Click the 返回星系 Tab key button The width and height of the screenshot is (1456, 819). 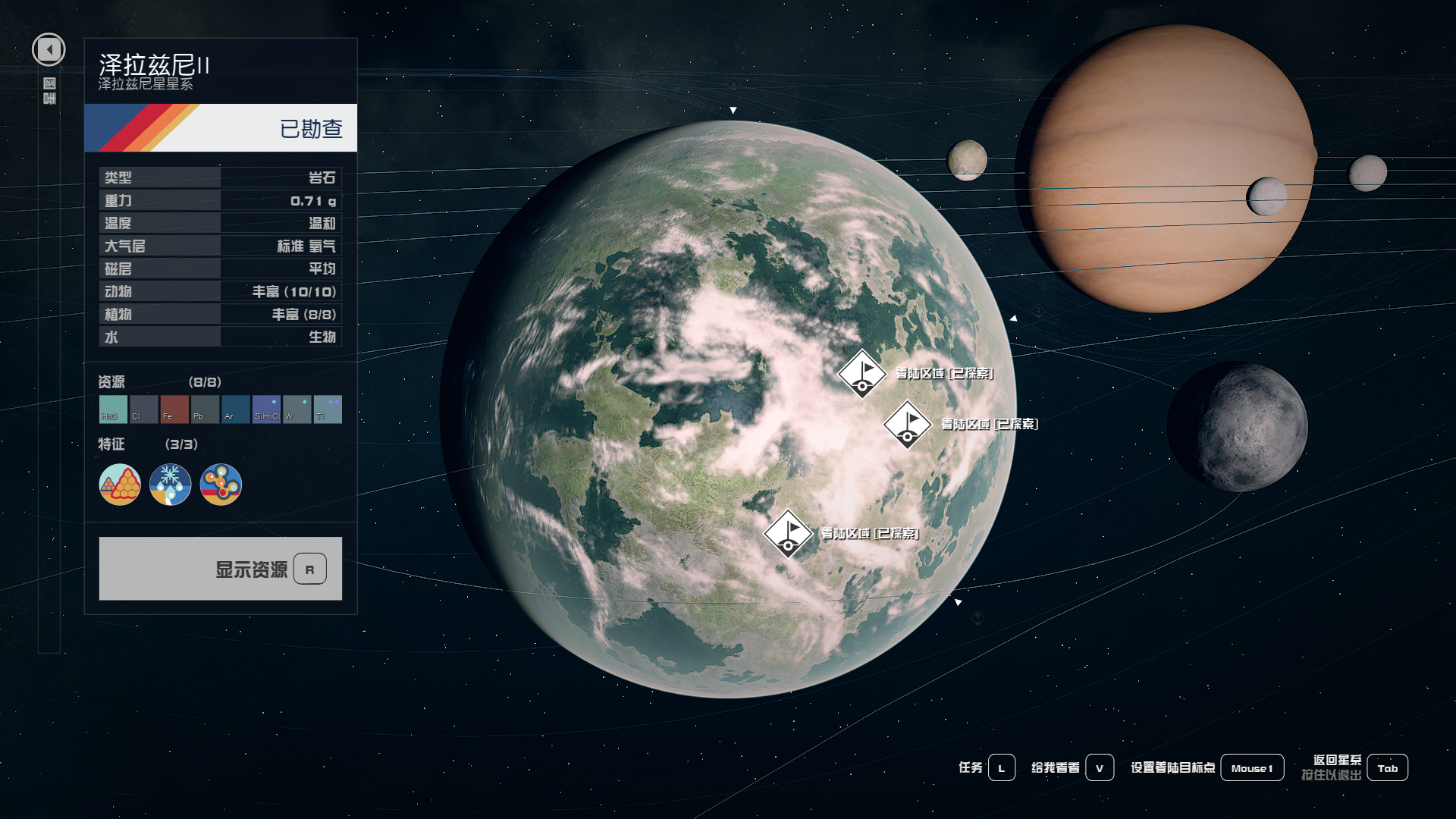[1355, 767]
